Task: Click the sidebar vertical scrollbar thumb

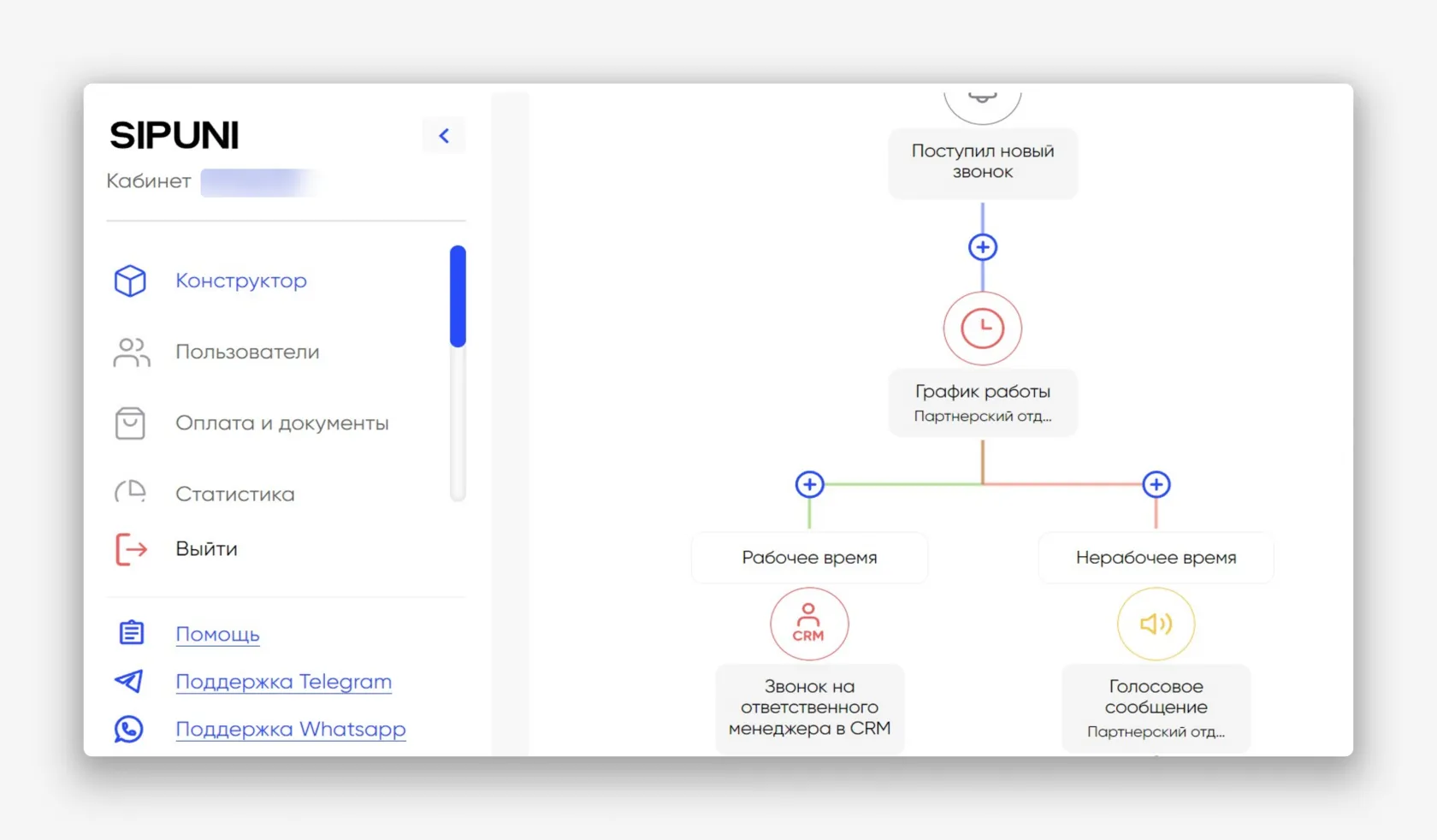Action: click(x=458, y=296)
